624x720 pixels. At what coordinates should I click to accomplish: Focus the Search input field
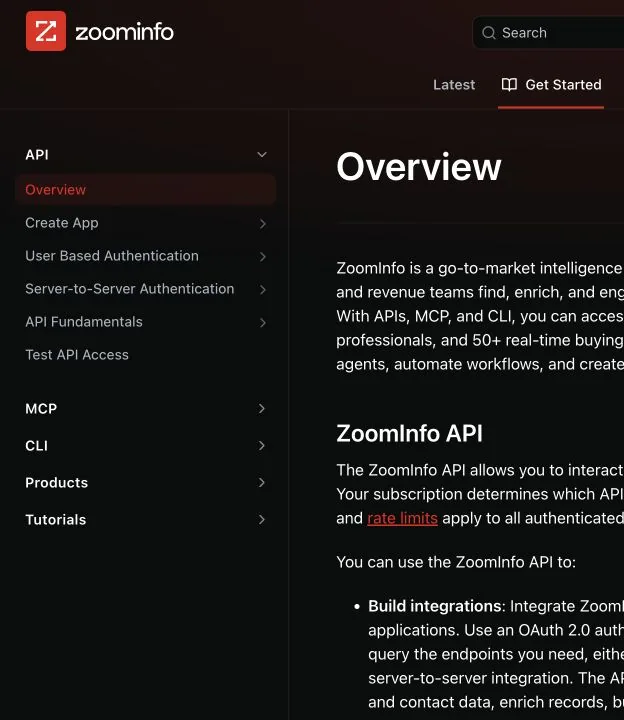point(549,33)
